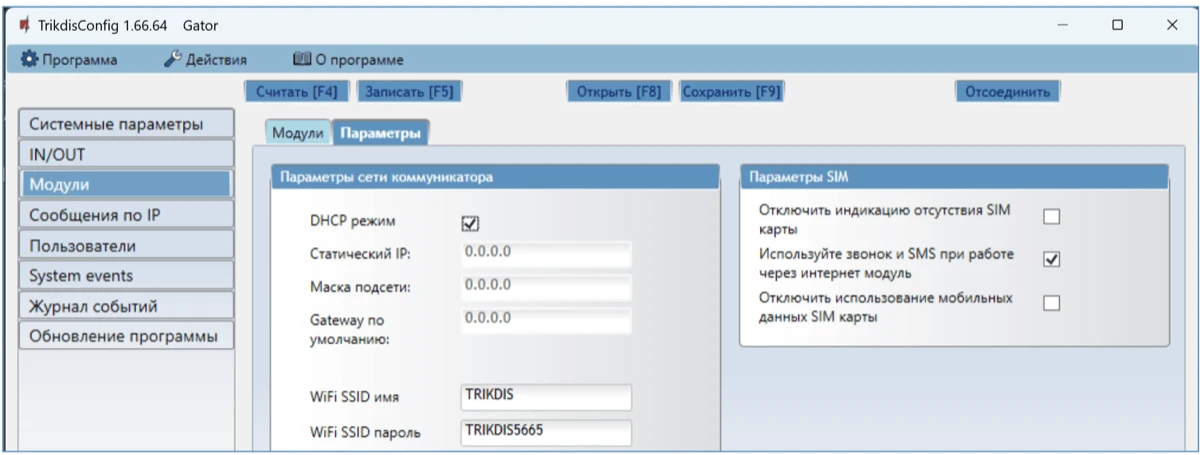Open Журнал событий in the sidebar

coord(125,306)
